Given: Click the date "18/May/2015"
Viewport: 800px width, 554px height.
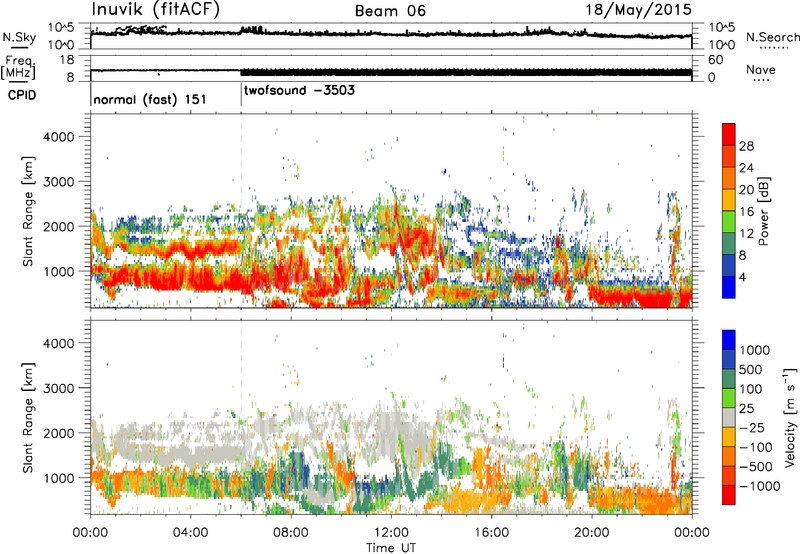Looking at the screenshot, I should pyautogui.click(x=638, y=10).
